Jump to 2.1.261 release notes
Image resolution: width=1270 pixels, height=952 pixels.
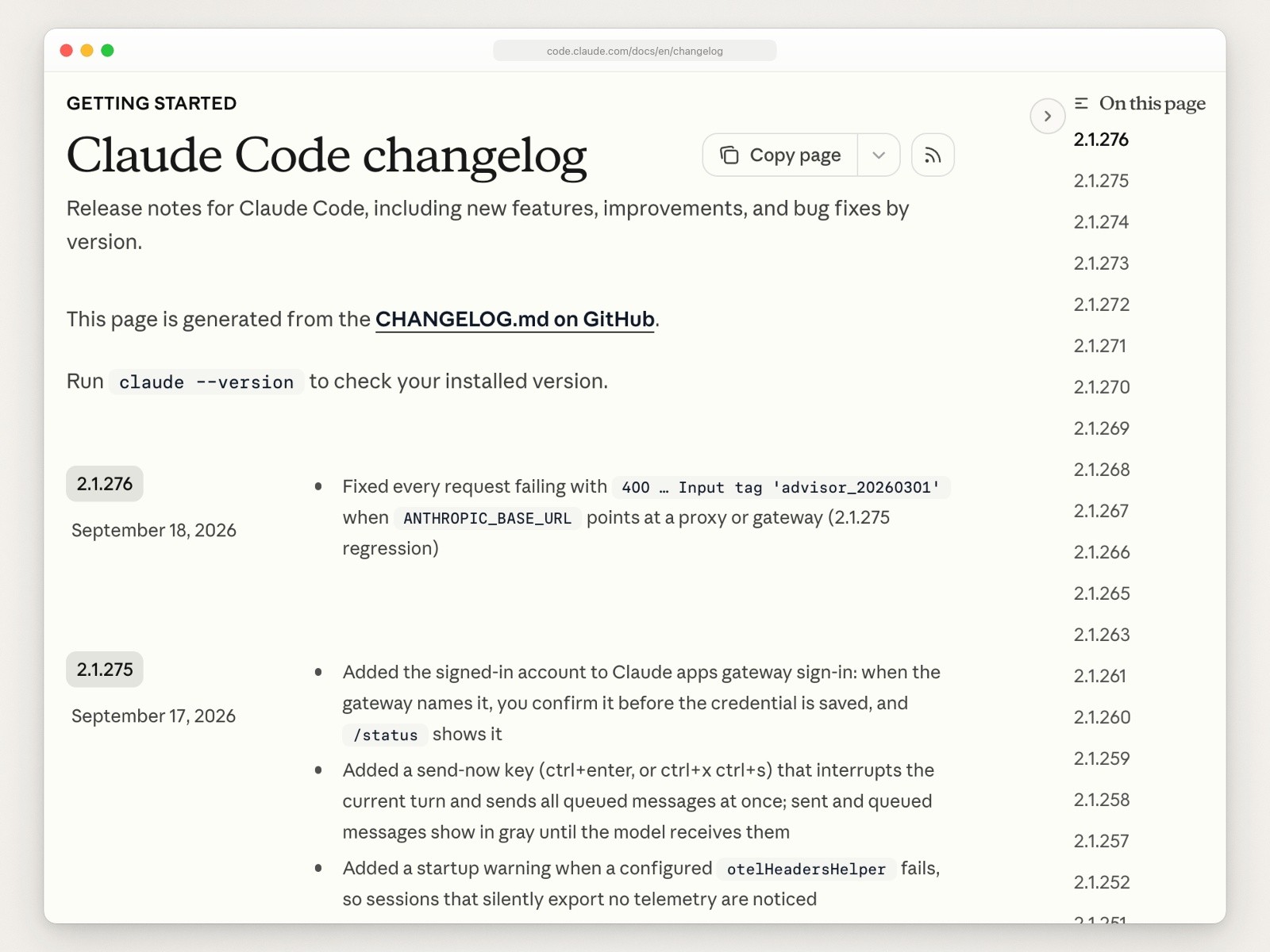point(1100,676)
